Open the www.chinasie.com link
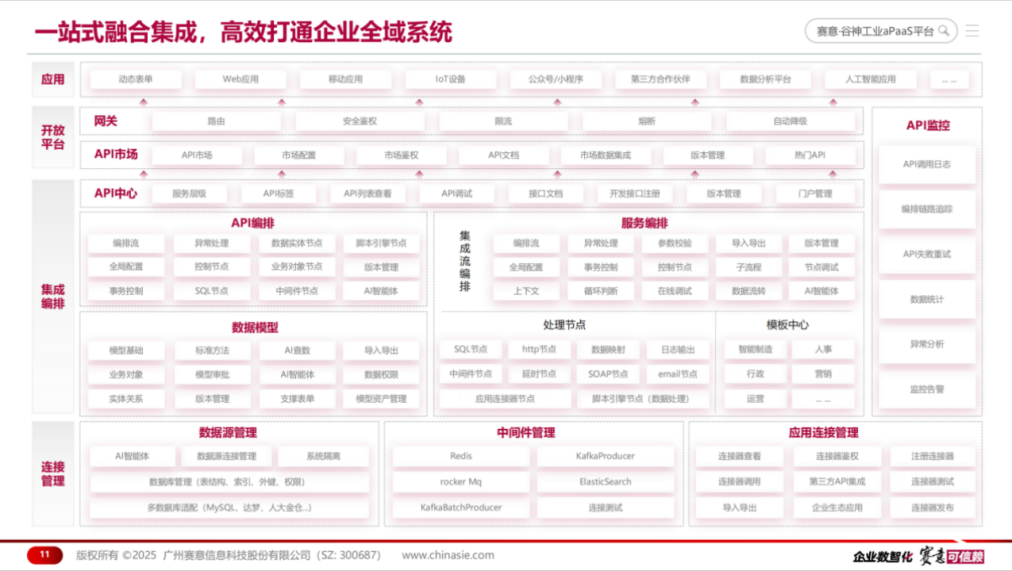The image size is (1012, 571). point(447,555)
